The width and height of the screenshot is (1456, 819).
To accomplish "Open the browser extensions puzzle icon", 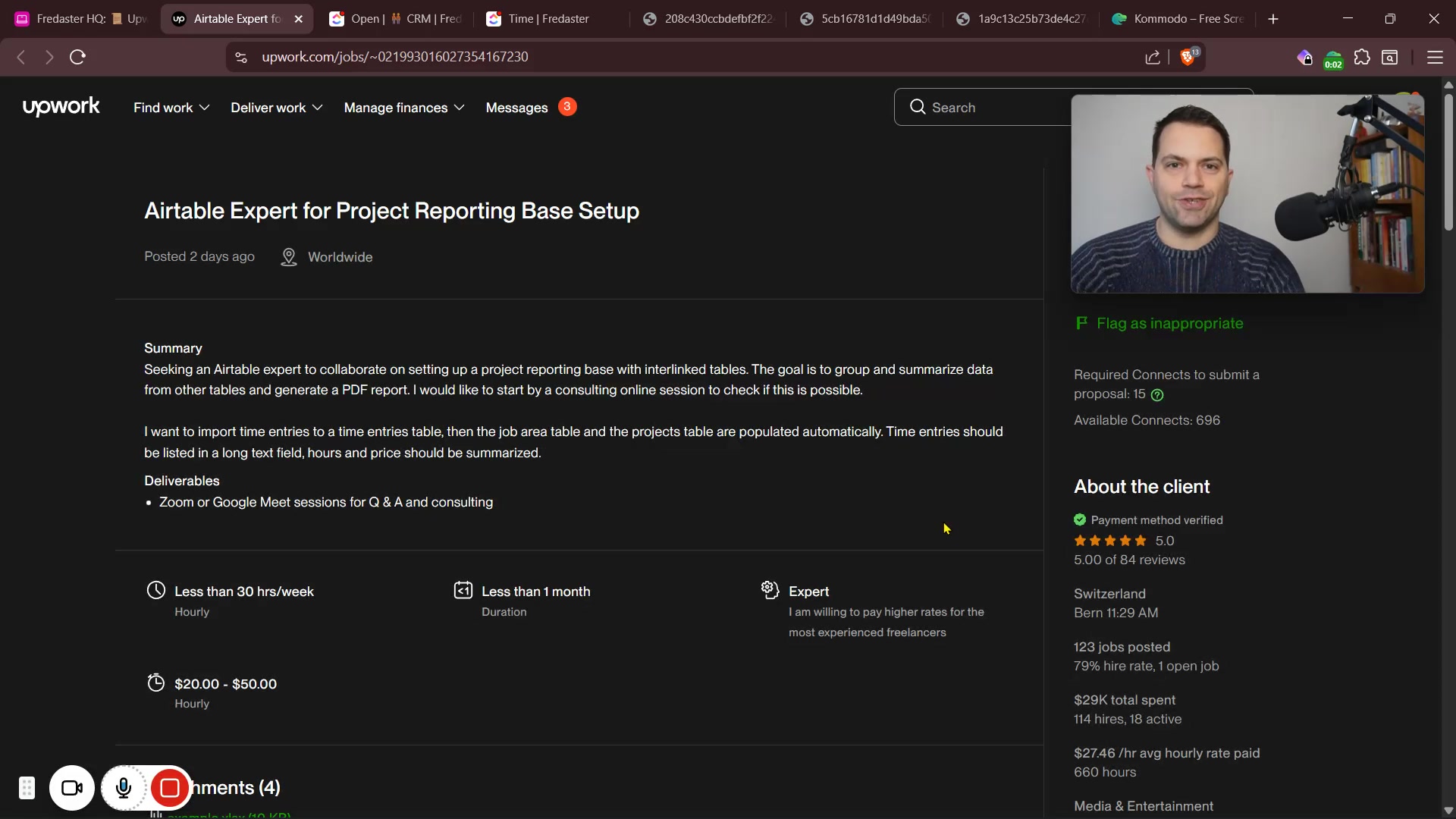I will [x=1362, y=58].
